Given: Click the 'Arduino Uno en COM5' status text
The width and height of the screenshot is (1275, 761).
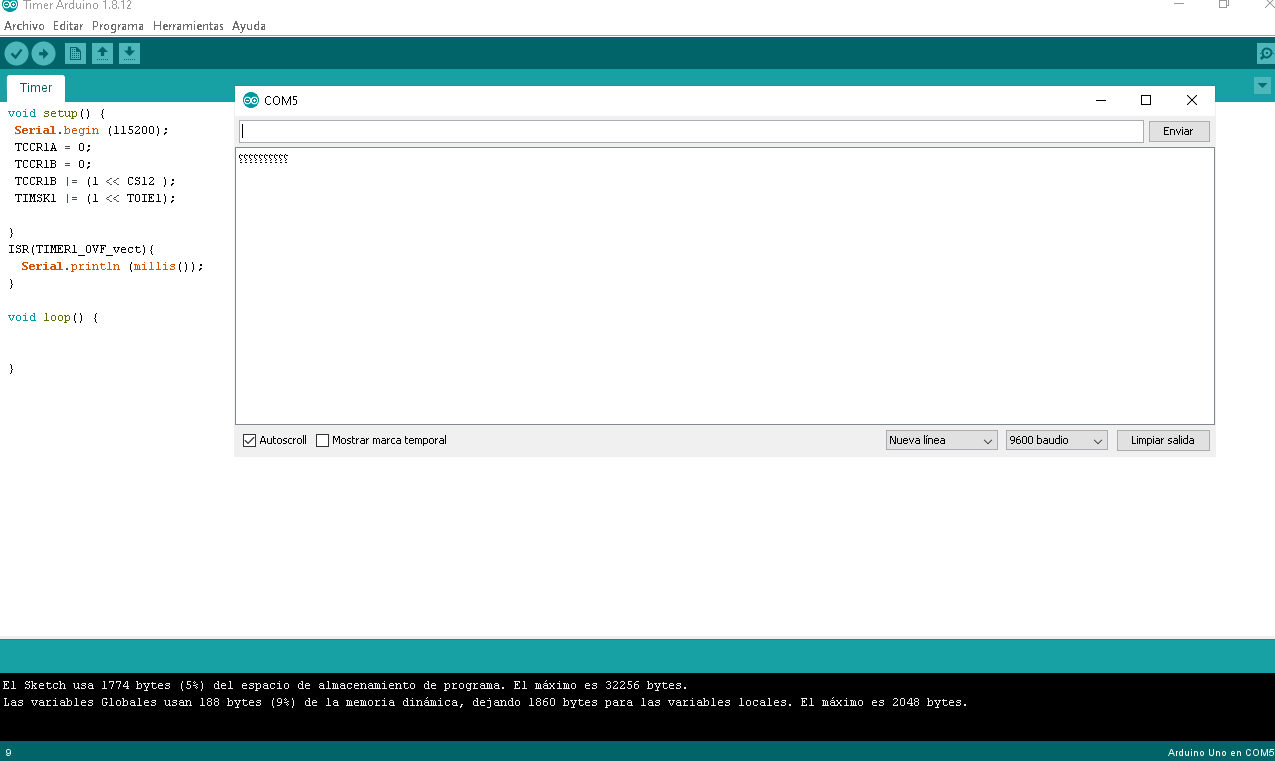Looking at the screenshot, I should pos(1220,752).
